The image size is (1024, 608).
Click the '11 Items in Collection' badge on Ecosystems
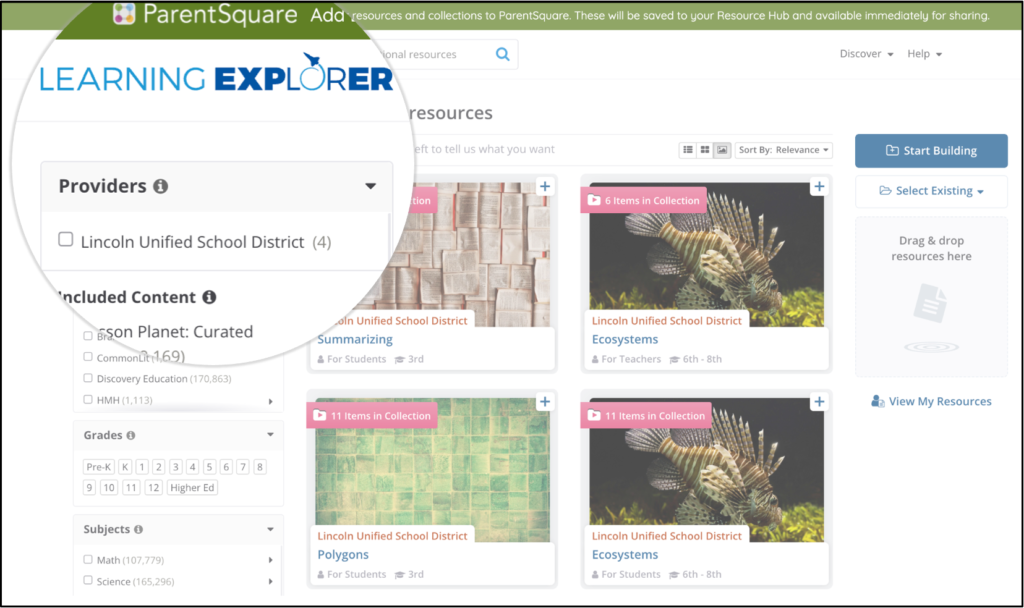647,416
